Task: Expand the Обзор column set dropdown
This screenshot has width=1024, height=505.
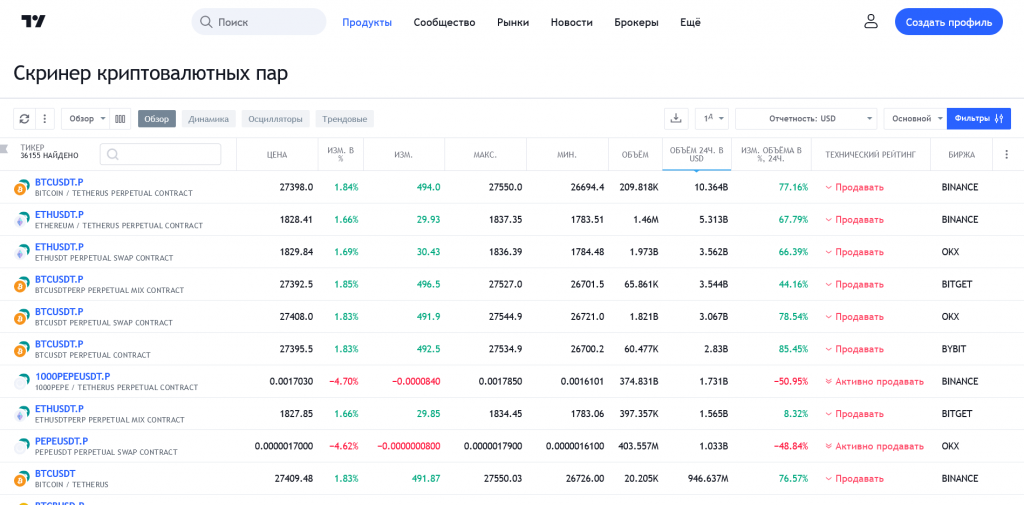Action: tap(86, 119)
